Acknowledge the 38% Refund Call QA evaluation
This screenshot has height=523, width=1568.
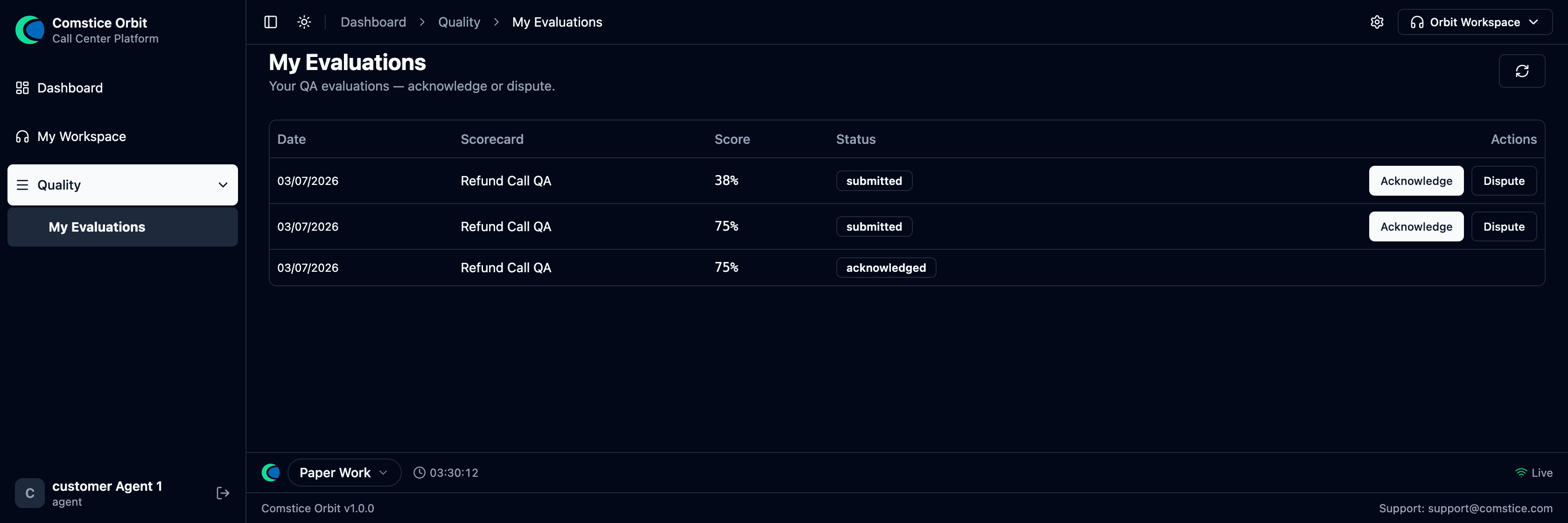click(x=1416, y=181)
